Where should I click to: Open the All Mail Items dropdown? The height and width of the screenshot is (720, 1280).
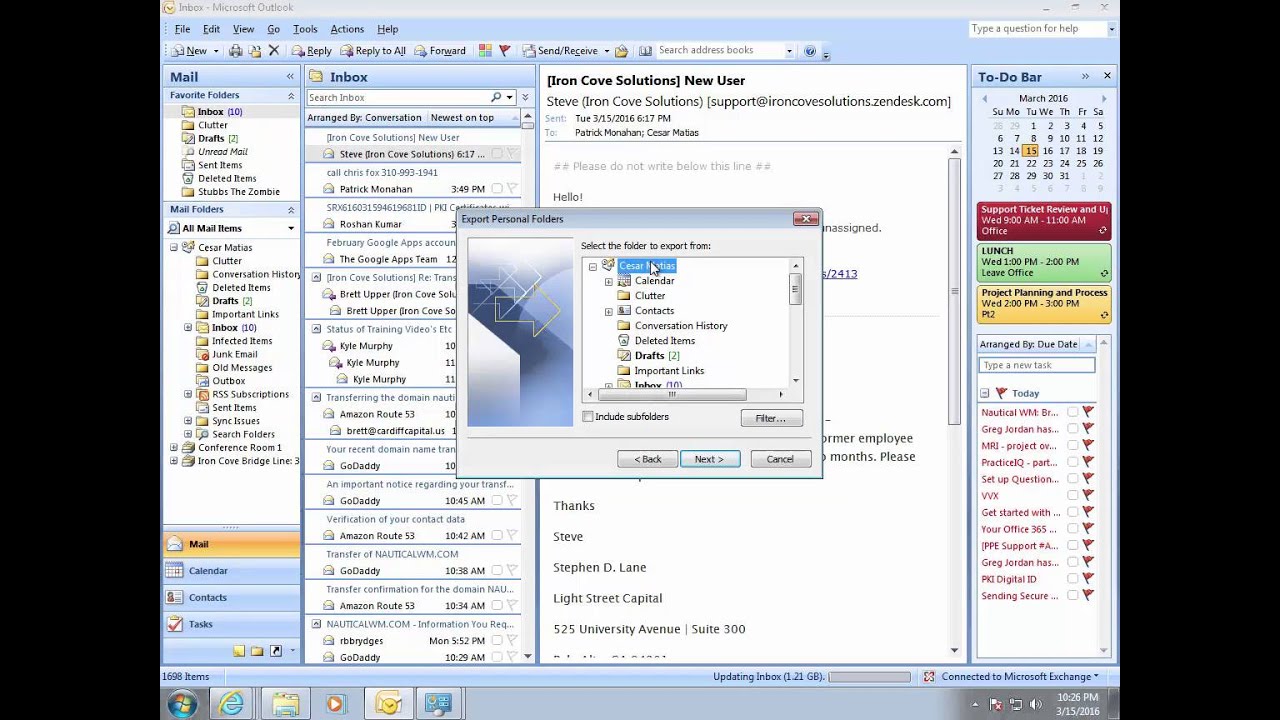point(291,228)
